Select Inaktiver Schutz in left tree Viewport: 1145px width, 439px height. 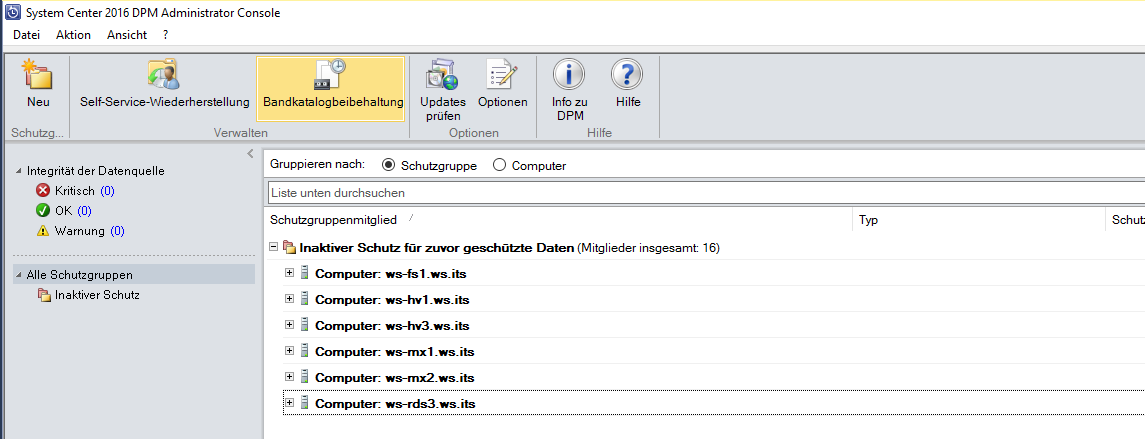click(x=97, y=295)
